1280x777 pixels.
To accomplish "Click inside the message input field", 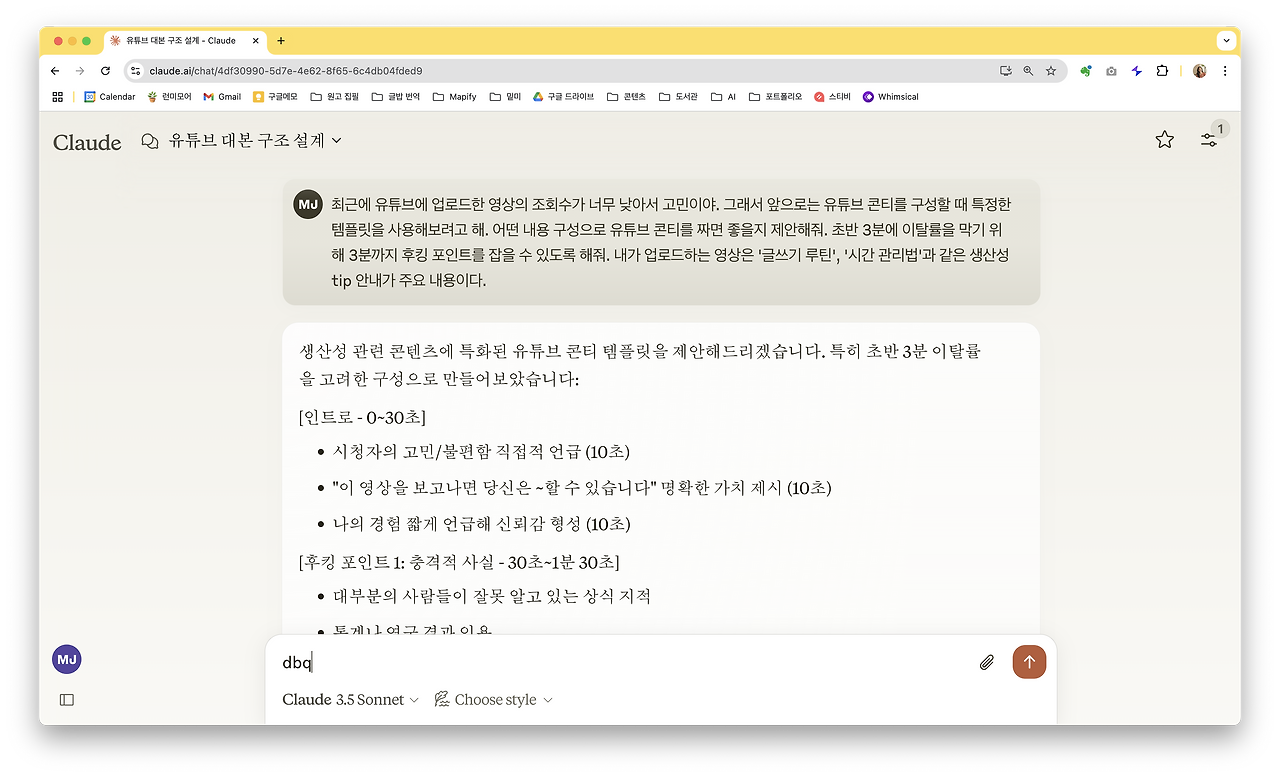I will click(600, 662).
